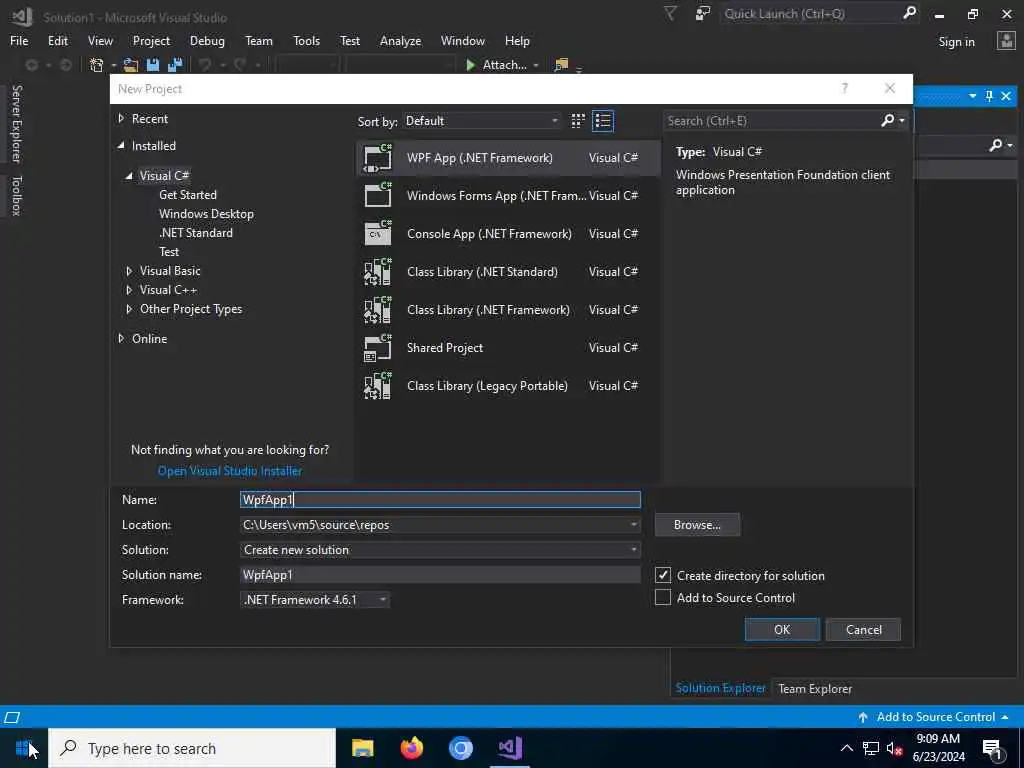Click the OK button

pyautogui.click(x=782, y=630)
